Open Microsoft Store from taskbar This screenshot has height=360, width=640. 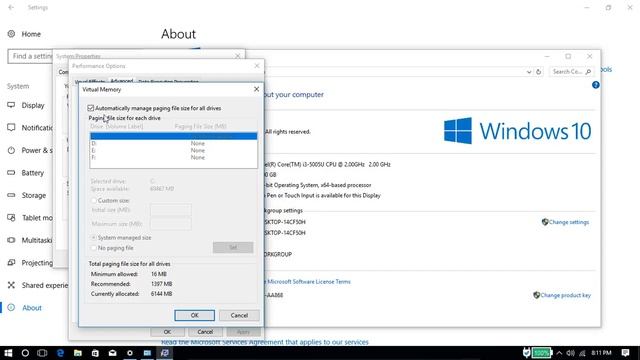(95, 353)
